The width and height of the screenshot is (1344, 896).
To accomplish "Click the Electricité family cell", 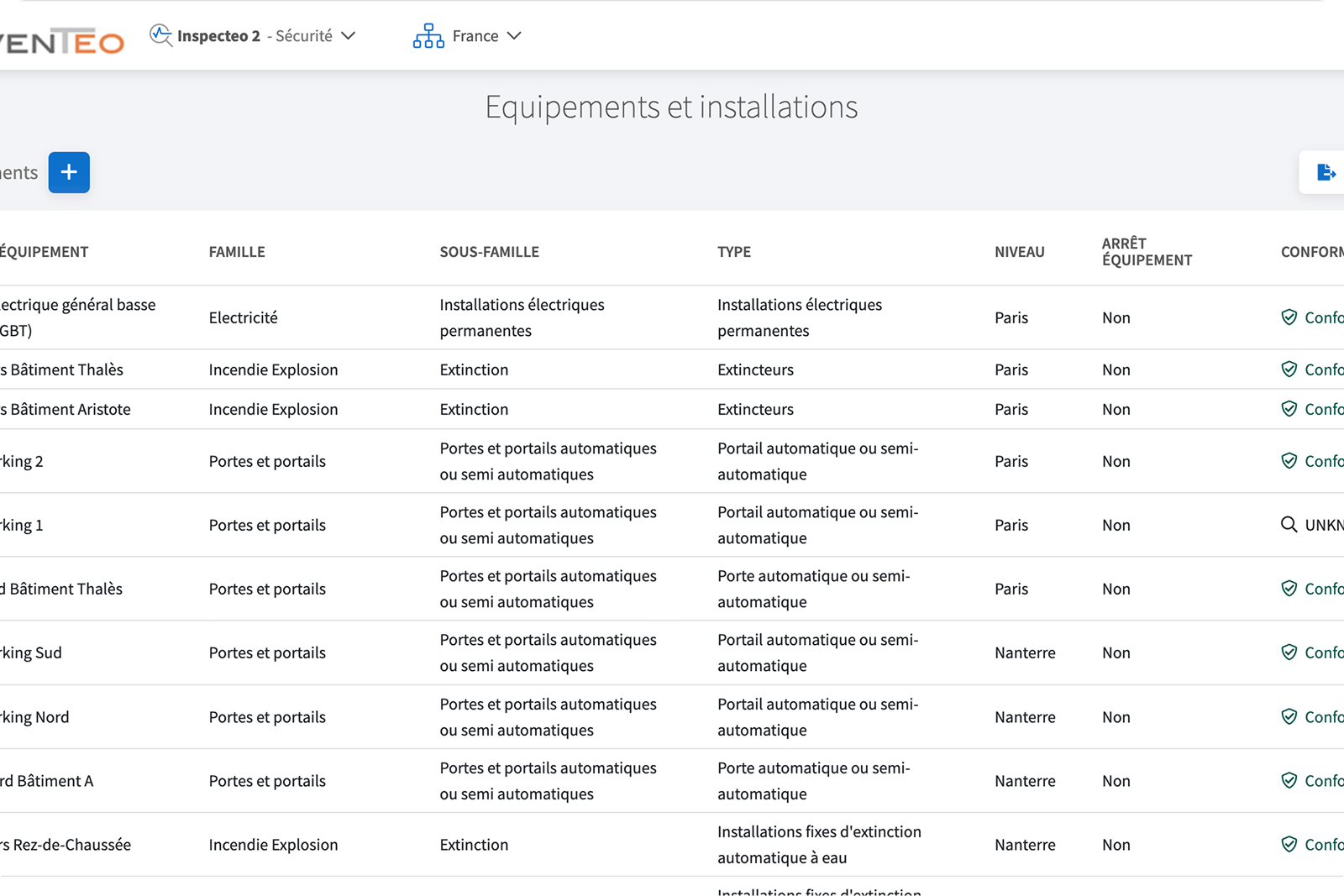I will (x=244, y=317).
